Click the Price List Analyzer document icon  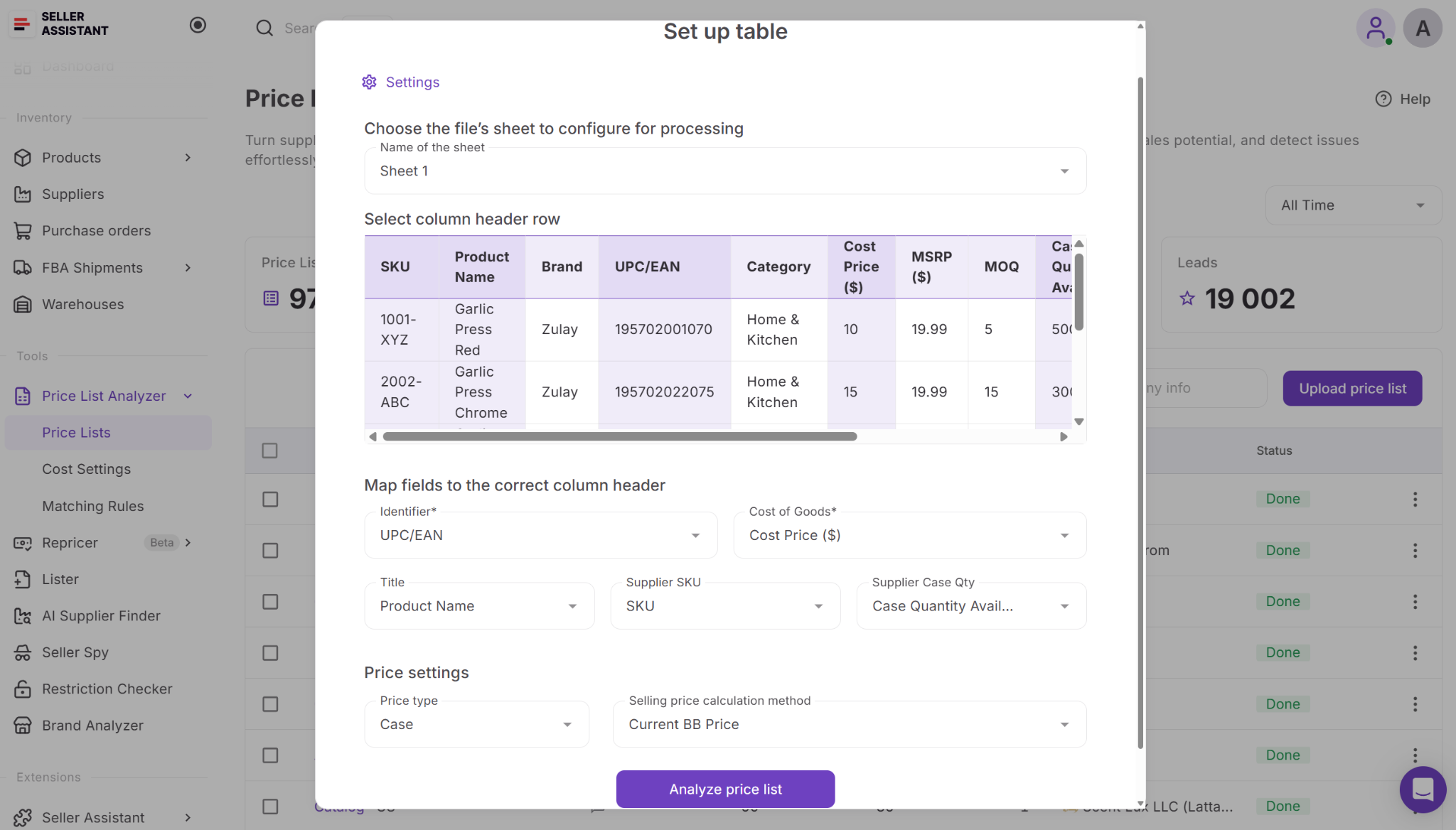coord(23,396)
